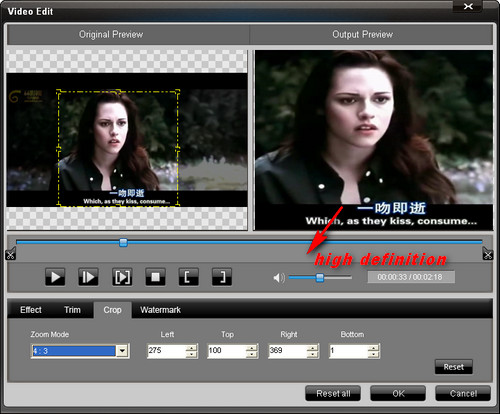Click the Top crop value field
The image size is (500, 414).
tap(227, 351)
